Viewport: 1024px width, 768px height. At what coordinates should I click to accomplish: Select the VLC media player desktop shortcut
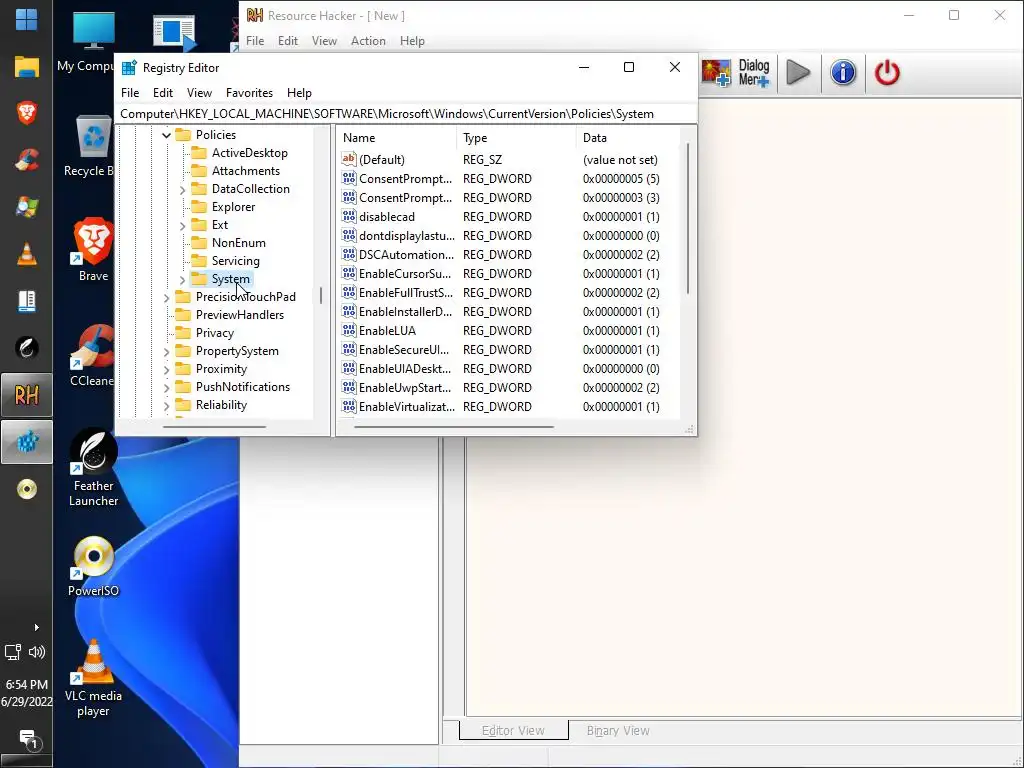click(x=93, y=679)
